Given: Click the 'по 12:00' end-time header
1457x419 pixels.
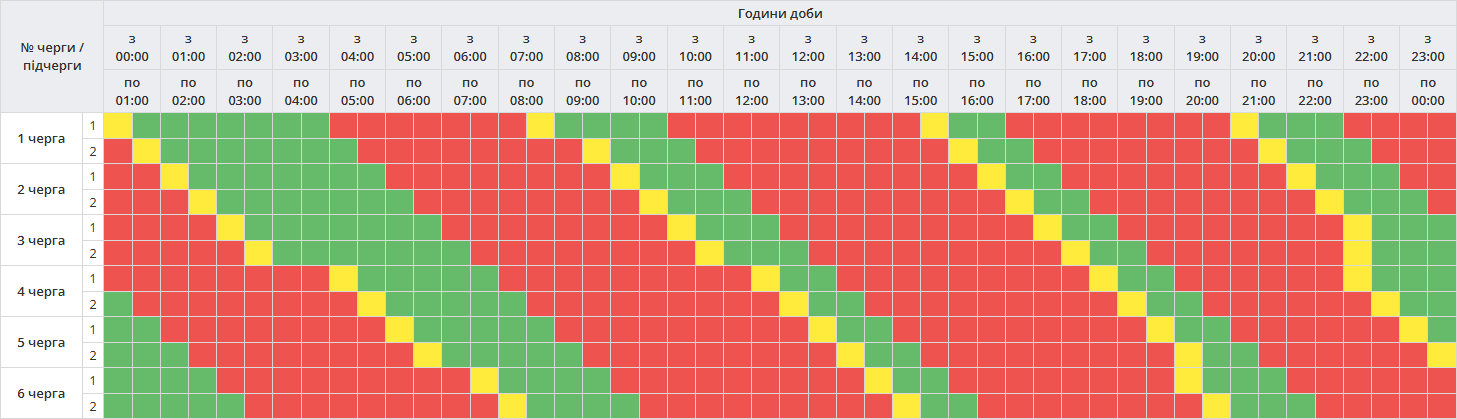Looking at the screenshot, I should 751,91.
